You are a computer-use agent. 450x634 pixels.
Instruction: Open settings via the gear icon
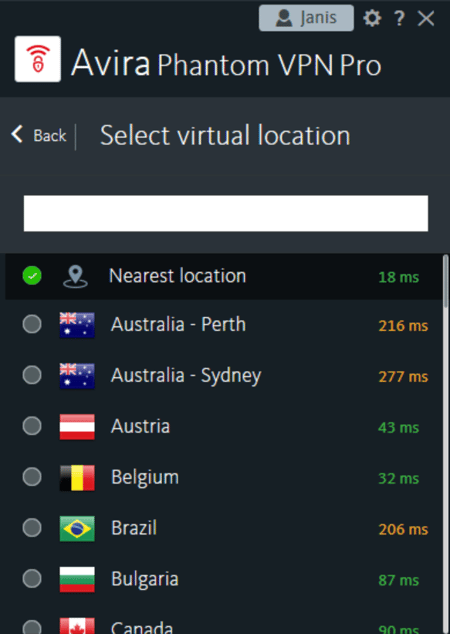pos(372,18)
